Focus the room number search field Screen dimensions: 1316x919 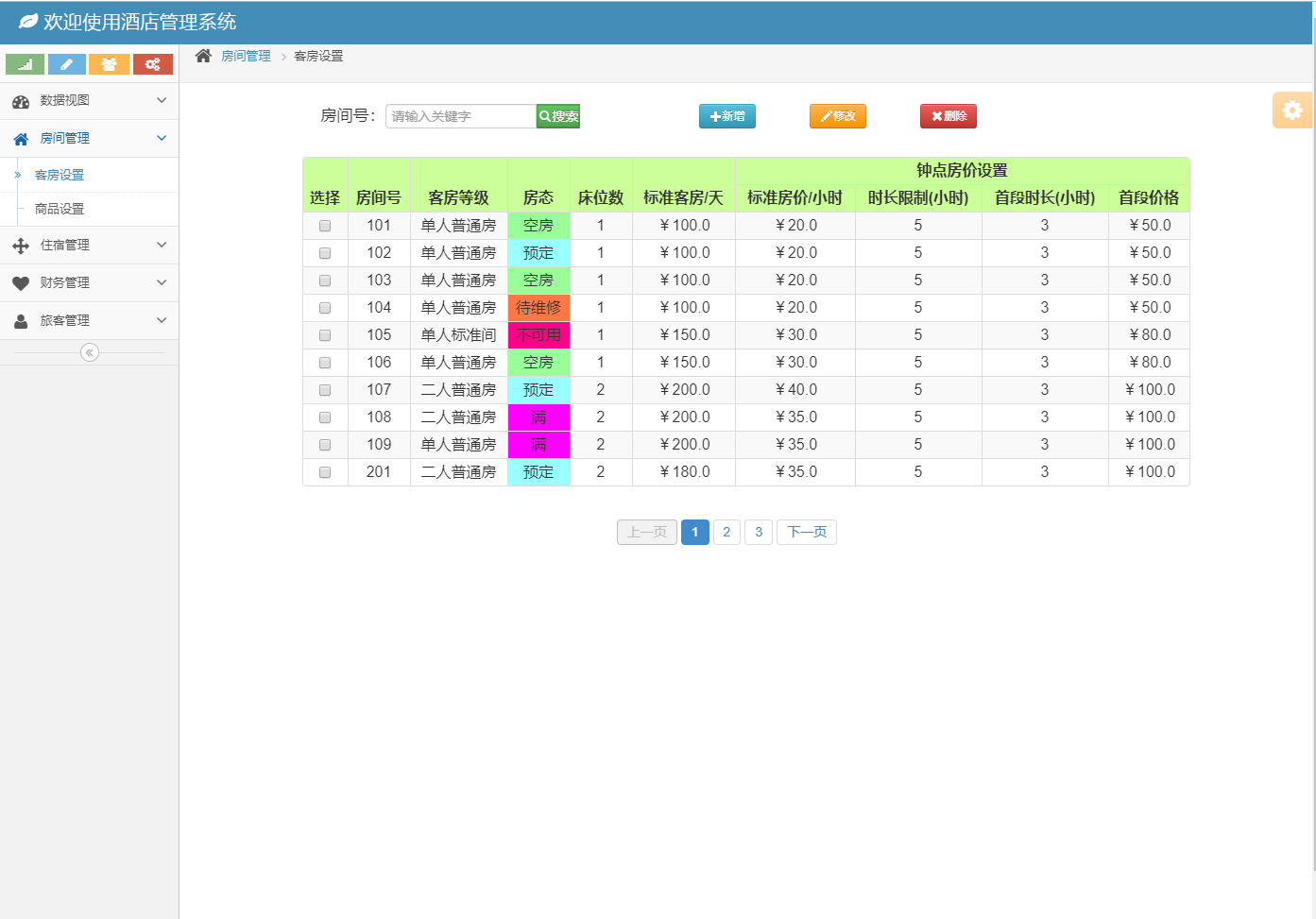coord(460,116)
